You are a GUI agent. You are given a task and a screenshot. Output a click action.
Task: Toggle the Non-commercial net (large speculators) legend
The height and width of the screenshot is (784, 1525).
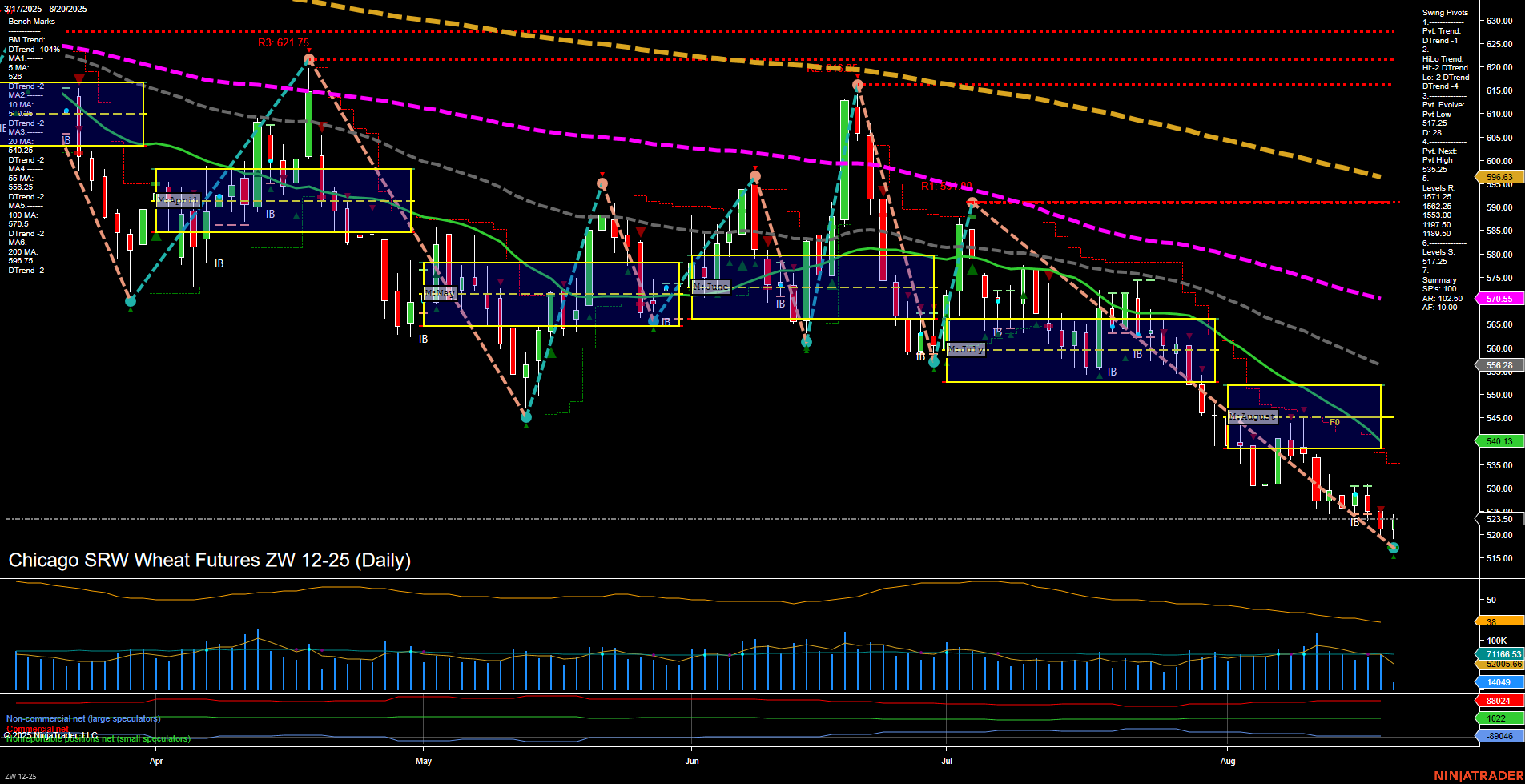82,719
